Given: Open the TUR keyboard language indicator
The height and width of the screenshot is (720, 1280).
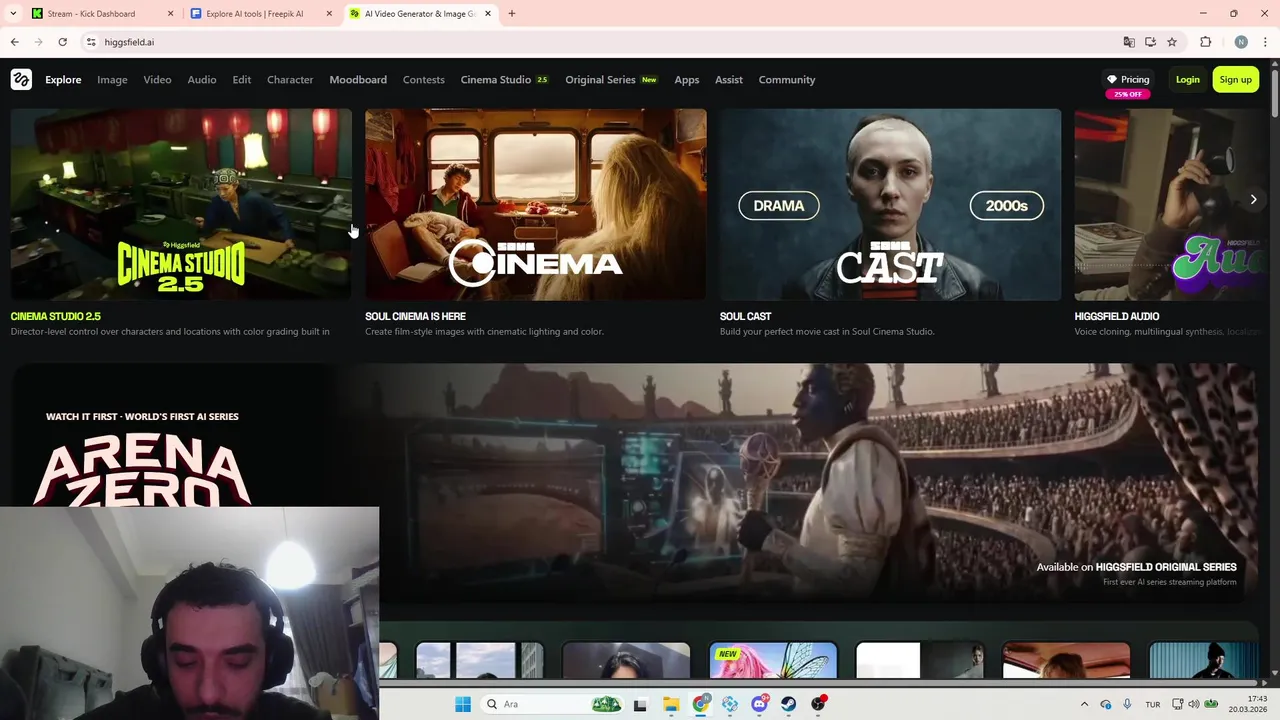Looking at the screenshot, I should 1153,704.
